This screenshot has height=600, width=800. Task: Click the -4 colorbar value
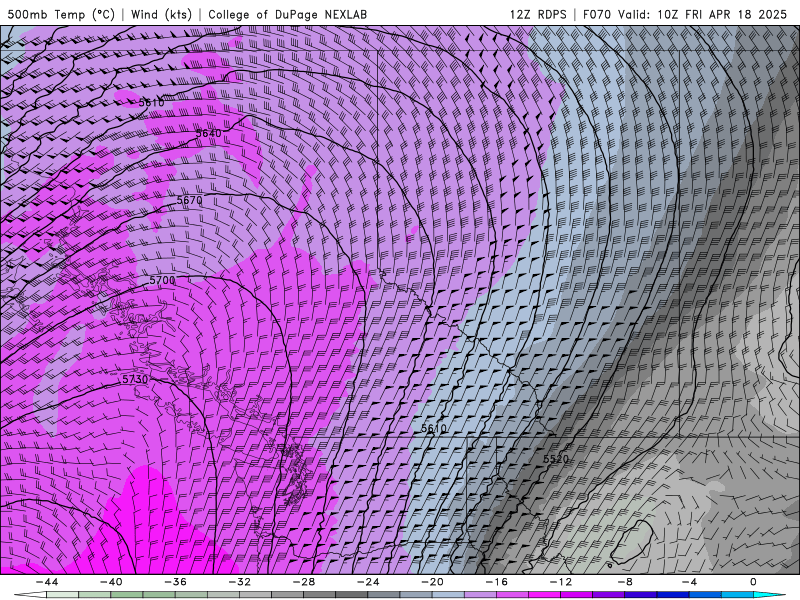pos(689,582)
